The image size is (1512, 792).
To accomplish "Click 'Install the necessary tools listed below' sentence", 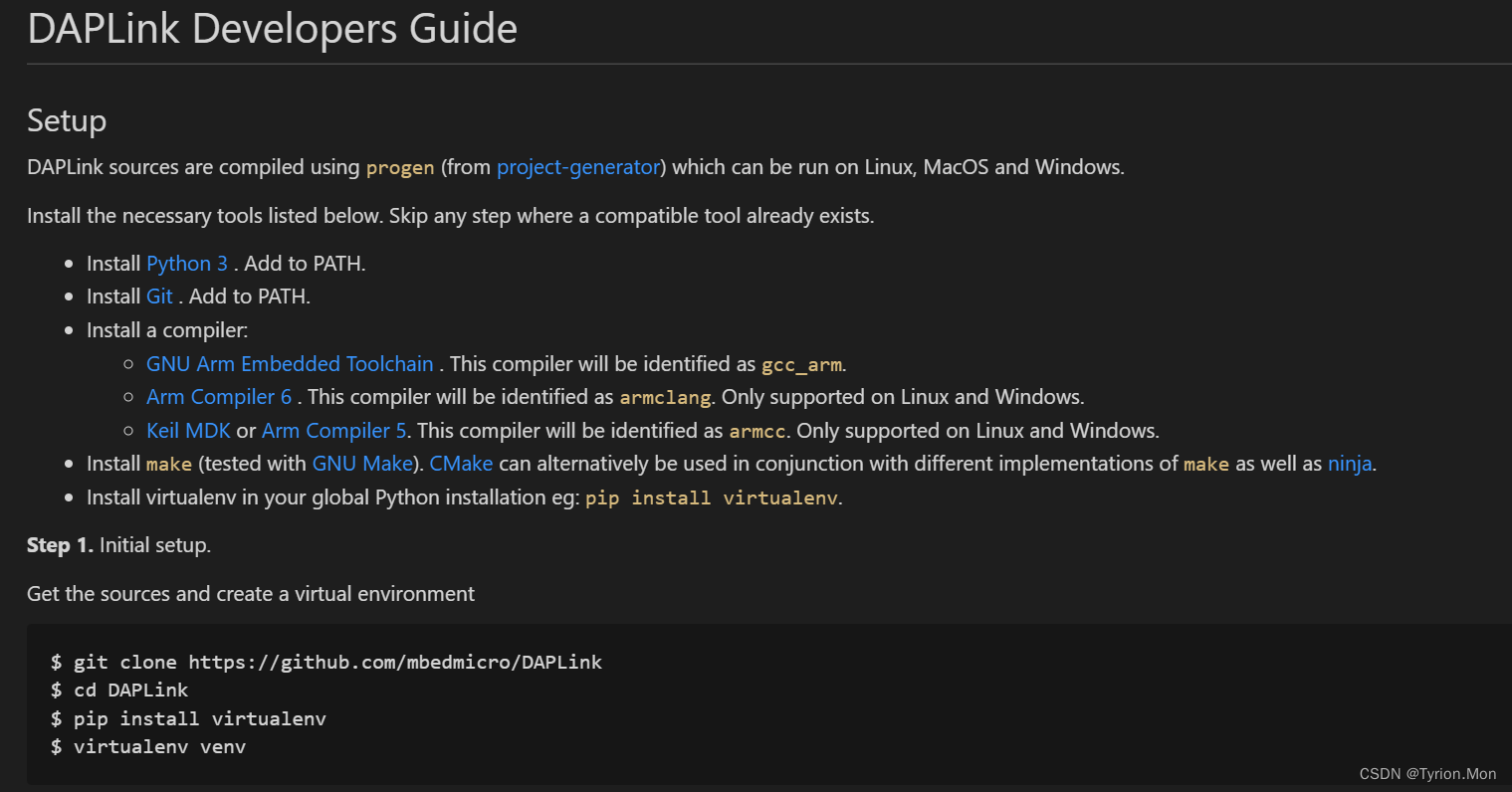I will click(451, 216).
